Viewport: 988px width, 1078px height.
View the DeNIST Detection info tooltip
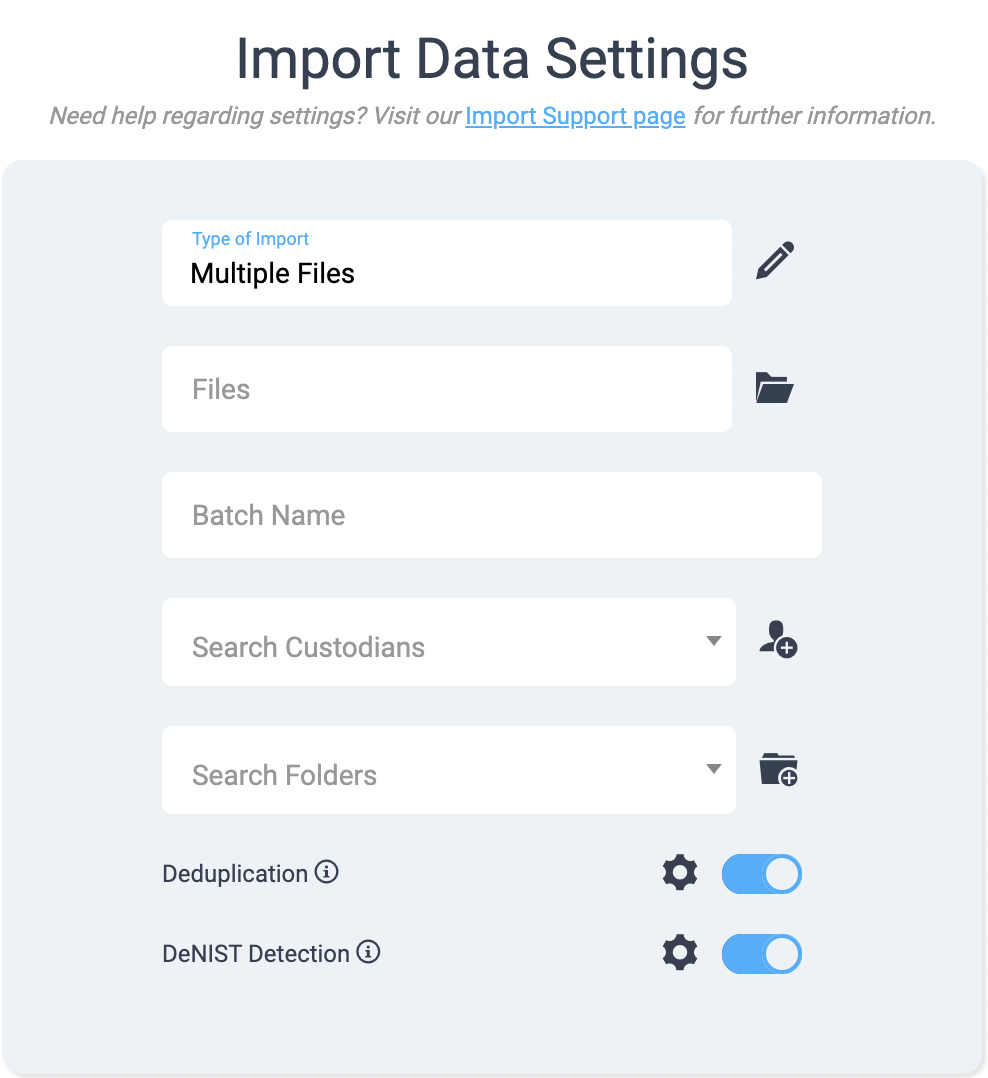click(368, 952)
